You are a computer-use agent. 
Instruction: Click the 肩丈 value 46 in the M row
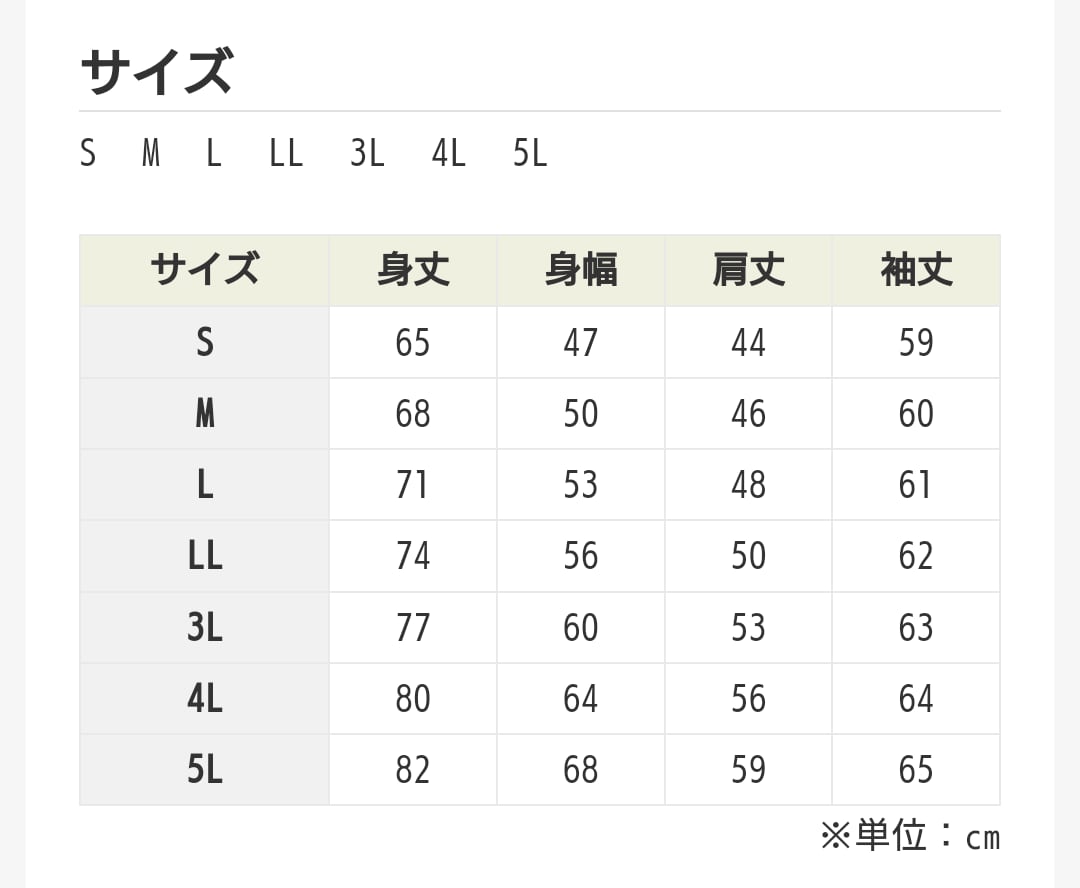pos(748,414)
